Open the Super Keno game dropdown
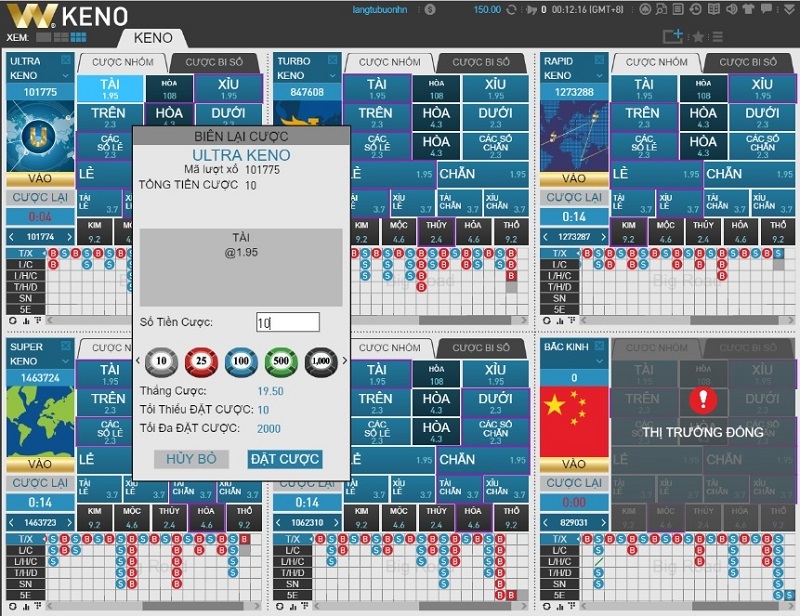This screenshot has width=800, height=616. click(66, 361)
